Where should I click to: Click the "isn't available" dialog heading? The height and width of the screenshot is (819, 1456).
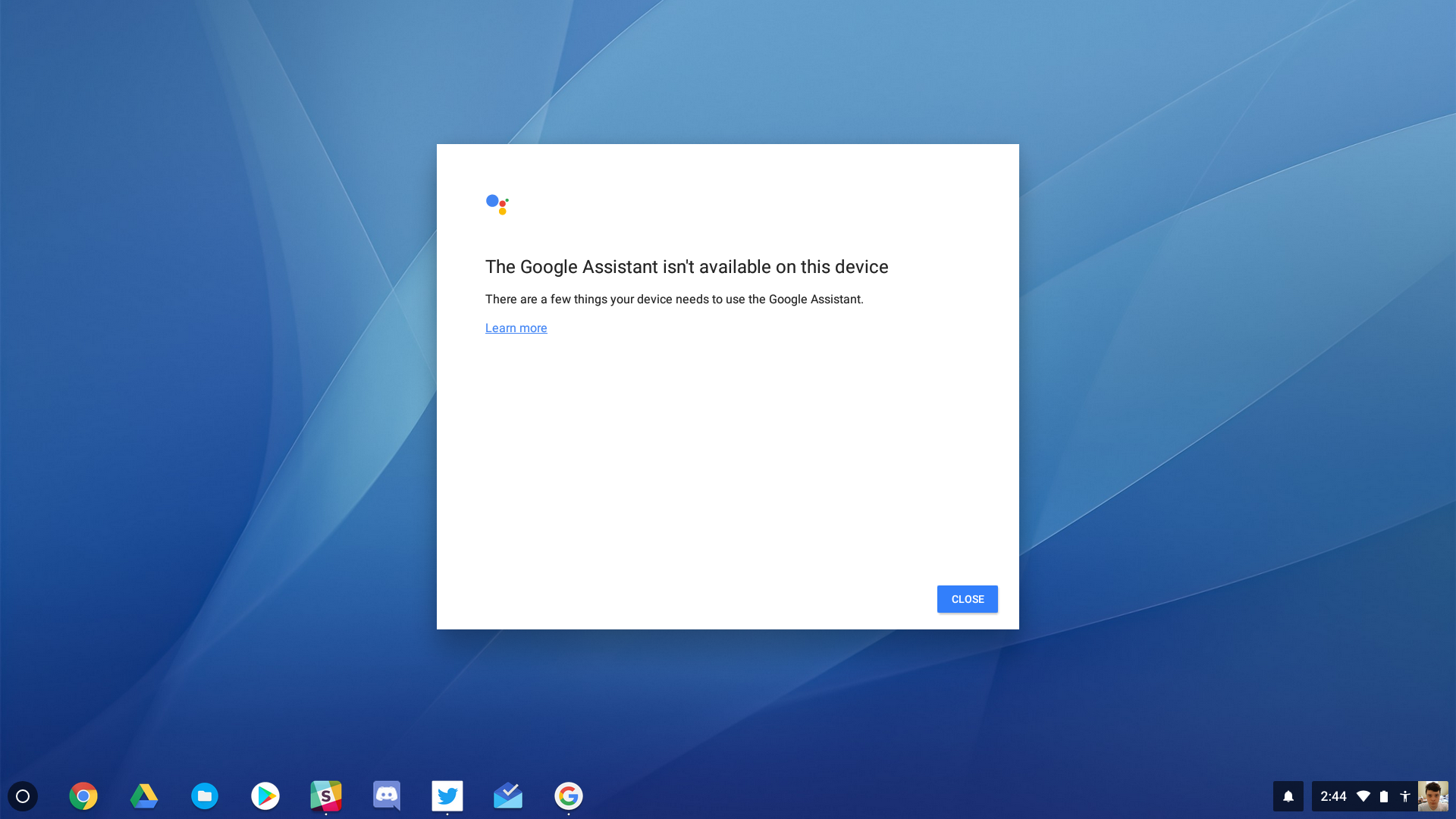(687, 267)
